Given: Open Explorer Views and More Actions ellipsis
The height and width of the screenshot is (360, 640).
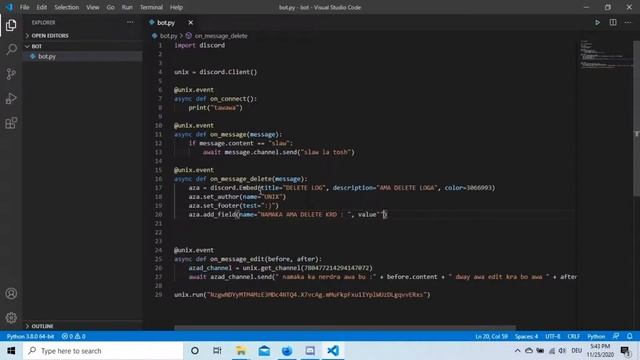Looking at the screenshot, I should (x=130, y=22).
